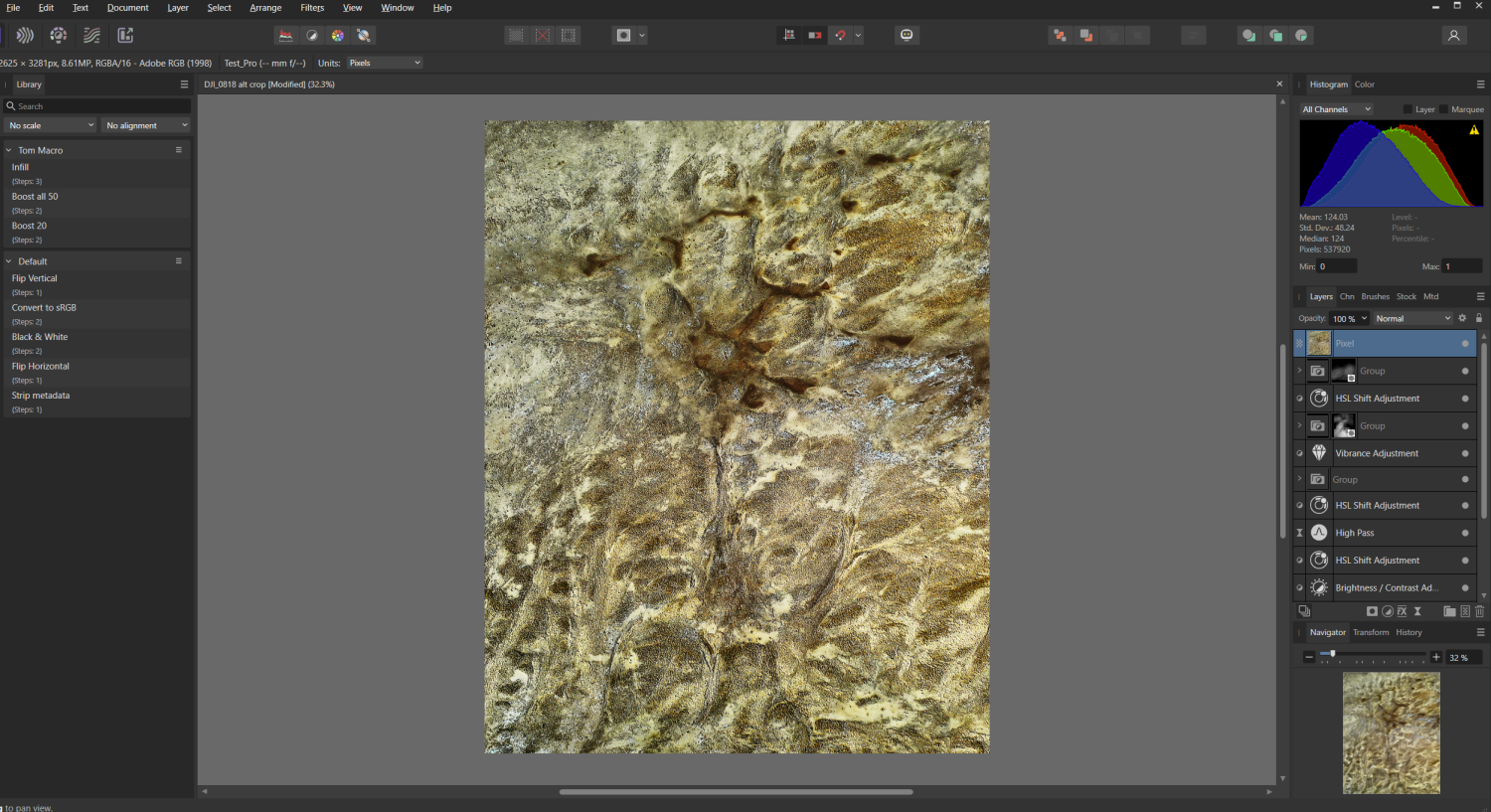Screen dimensions: 1491x812
Task: Toggle visibility of High Pass layer
Action: point(1464,533)
